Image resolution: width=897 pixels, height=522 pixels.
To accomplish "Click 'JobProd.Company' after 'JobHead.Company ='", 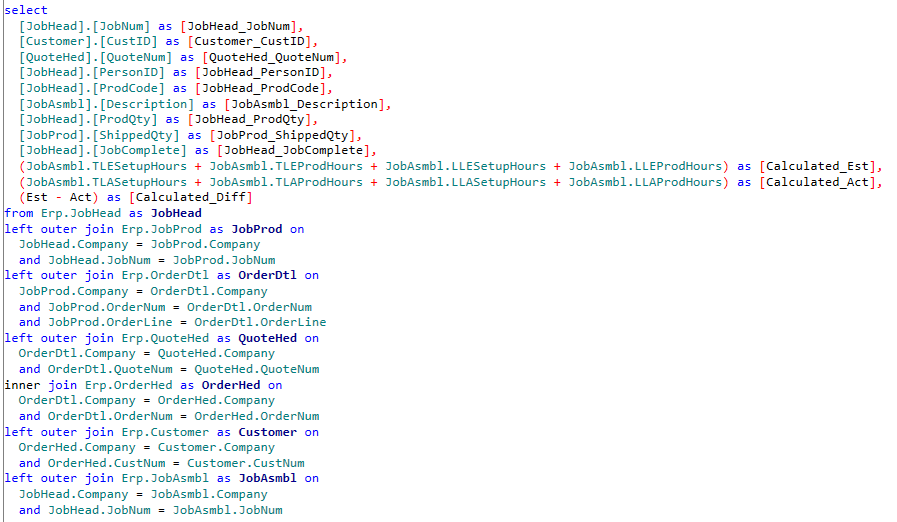I will [205, 244].
